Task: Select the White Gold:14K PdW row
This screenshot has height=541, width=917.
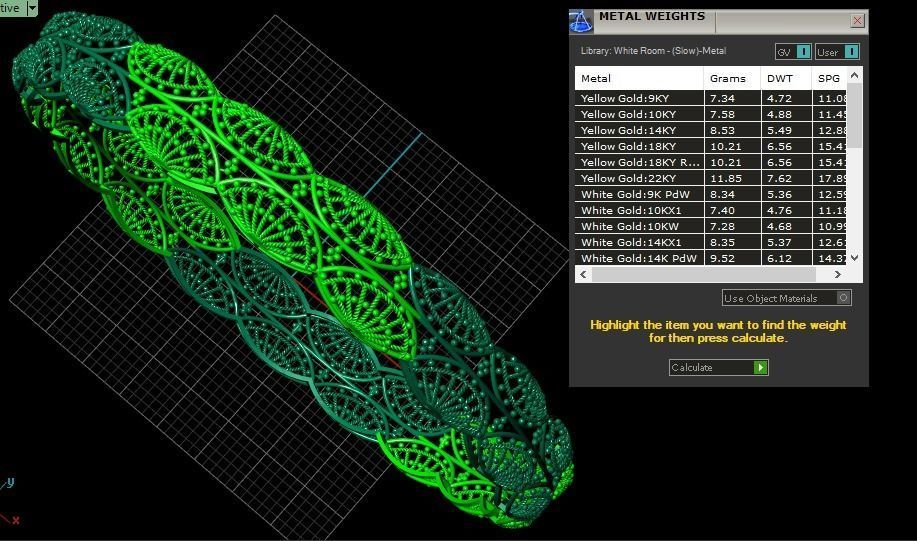Action: pyautogui.click(x=711, y=258)
